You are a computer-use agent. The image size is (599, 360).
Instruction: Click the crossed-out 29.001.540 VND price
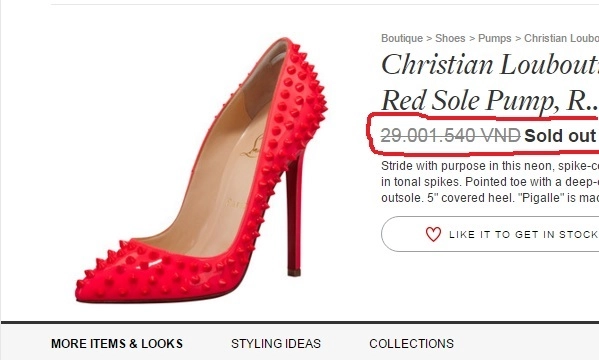tap(450, 135)
